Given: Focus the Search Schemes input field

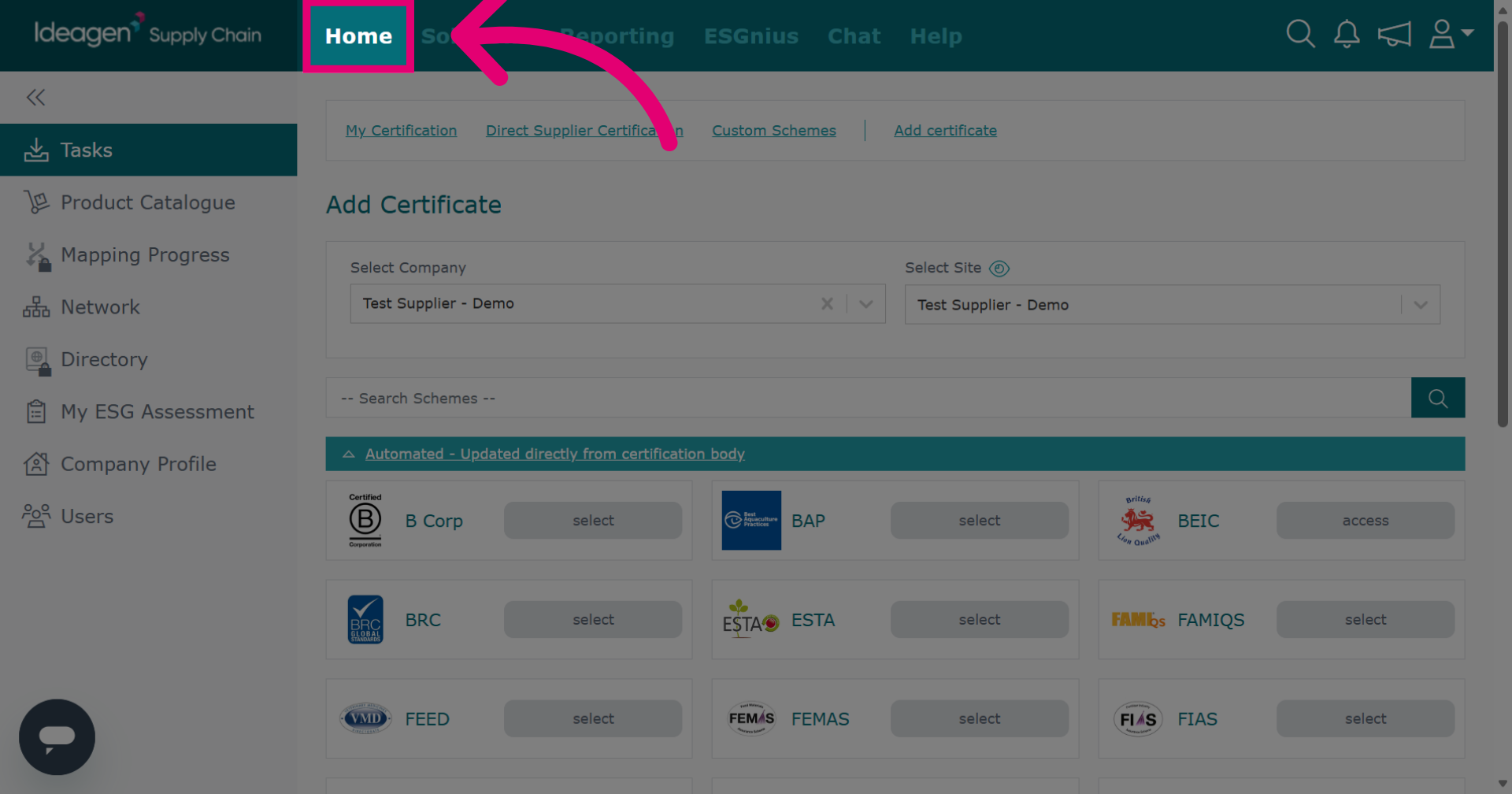Looking at the screenshot, I should [x=869, y=398].
